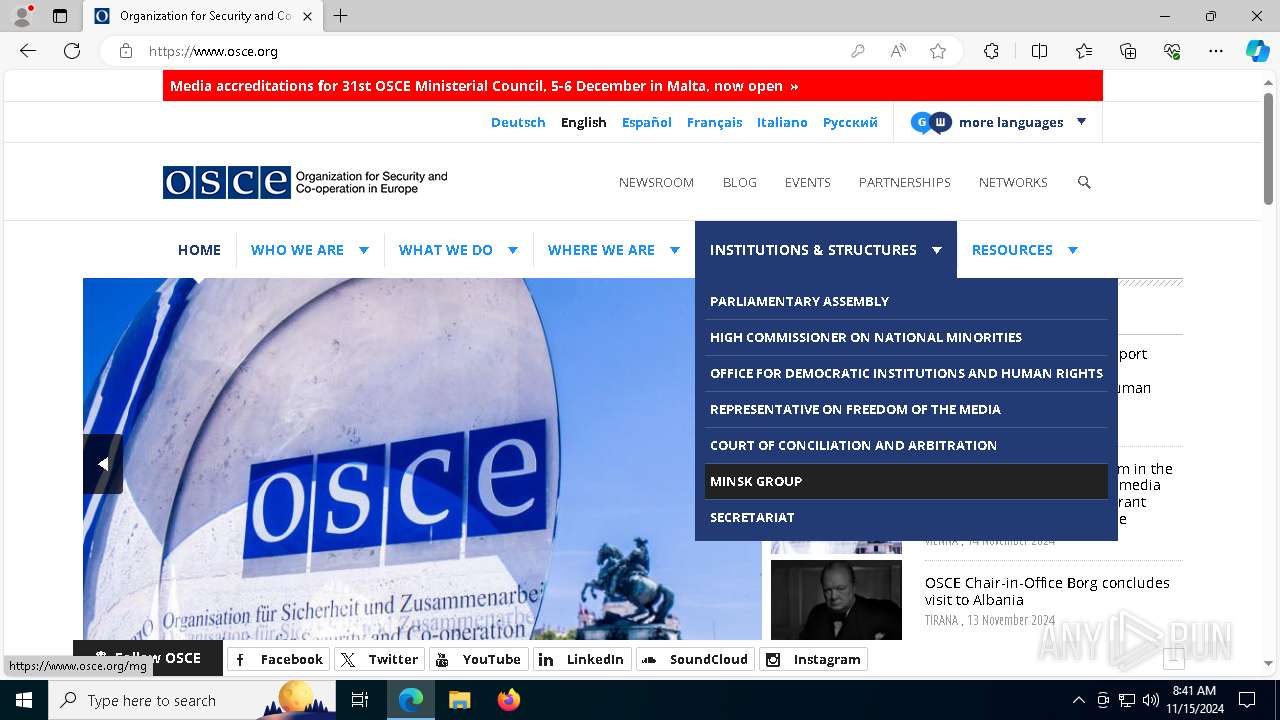
Task: Open OSCE LinkedIn page
Action: click(x=583, y=659)
